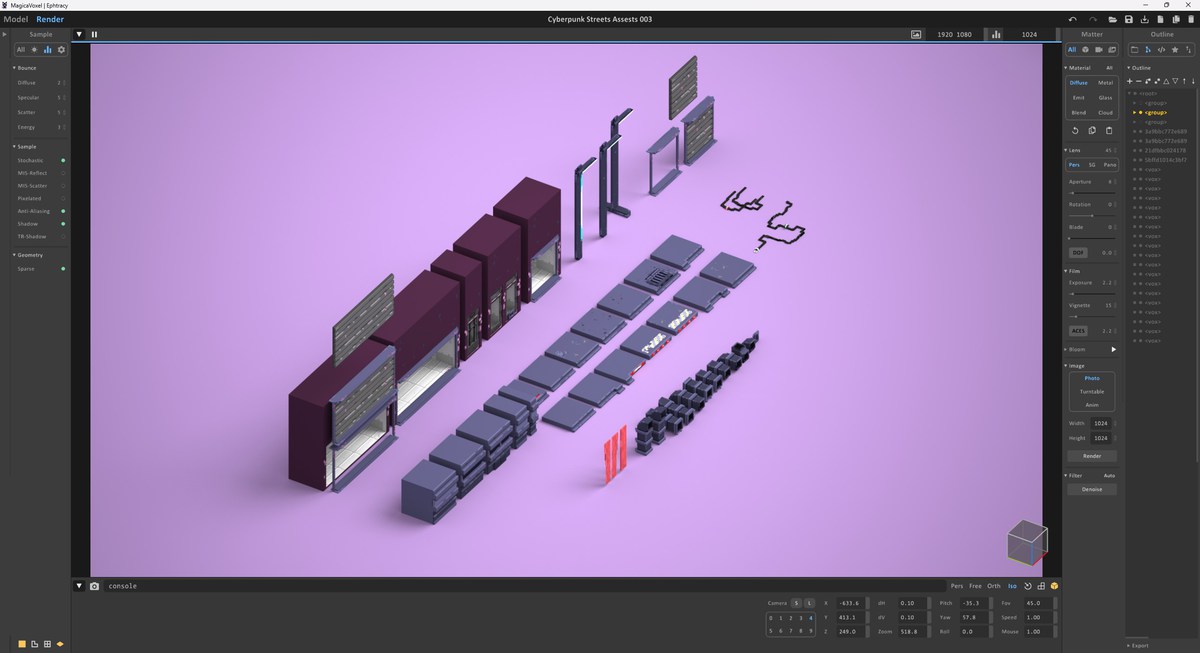Collapse the Bounce section

click(x=14, y=68)
